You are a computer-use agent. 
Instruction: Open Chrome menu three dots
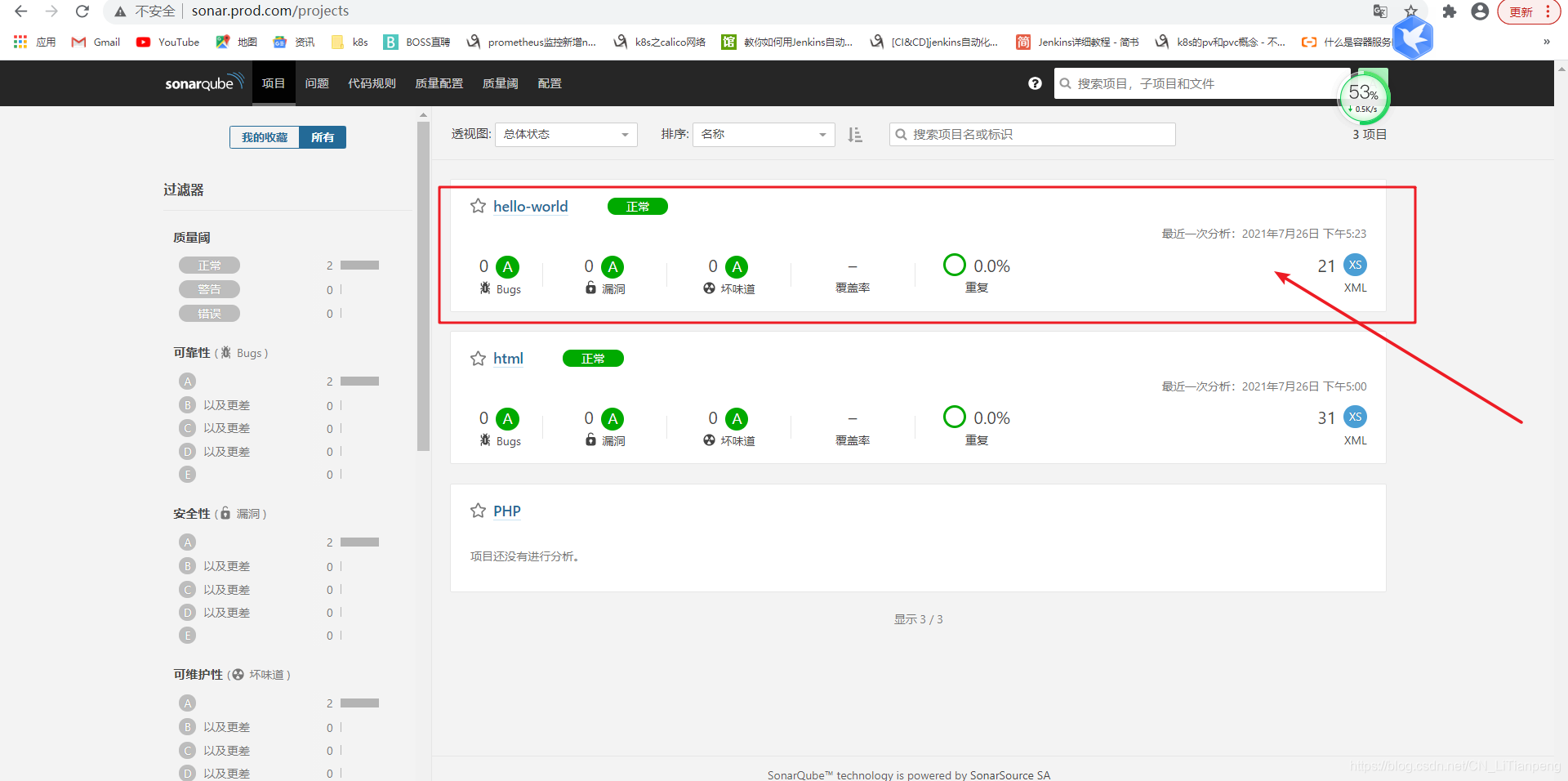pyautogui.click(x=1548, y=11)
